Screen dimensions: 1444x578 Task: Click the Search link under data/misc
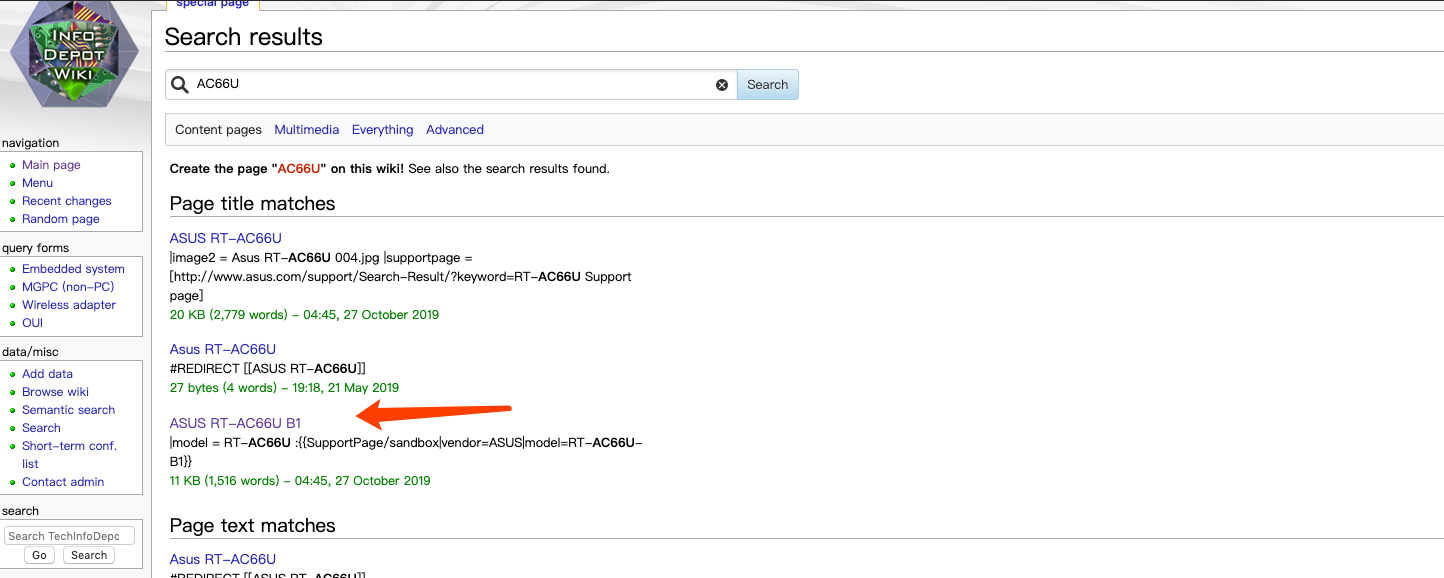41,428
